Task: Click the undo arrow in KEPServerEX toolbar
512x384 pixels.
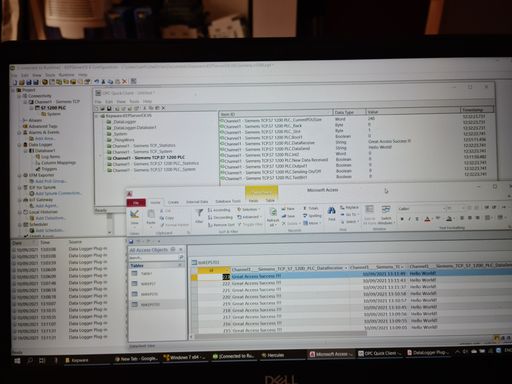Action: pos(97,81)
